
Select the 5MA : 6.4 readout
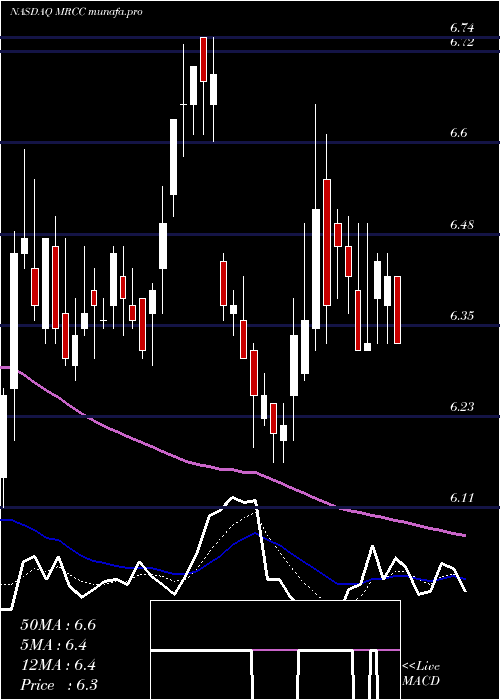[x=54, y=645]
